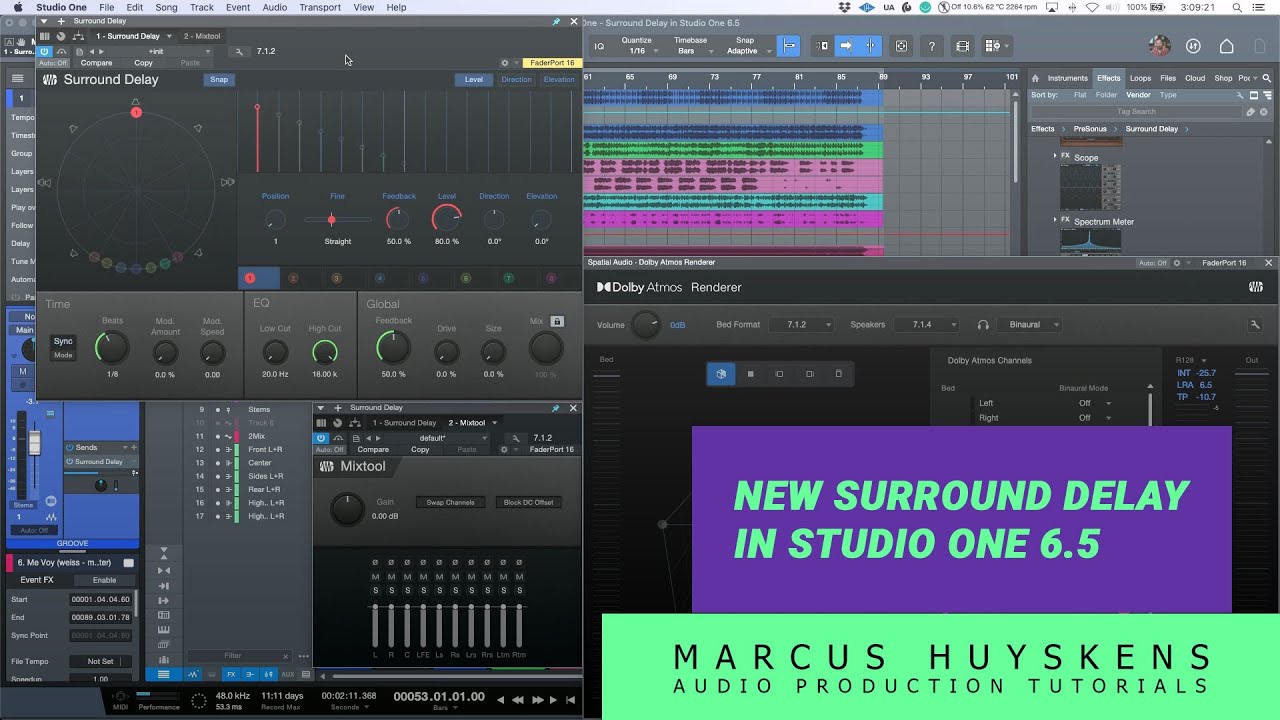Toggle Surround Delay plugin power button

click(x=44, y=51)
